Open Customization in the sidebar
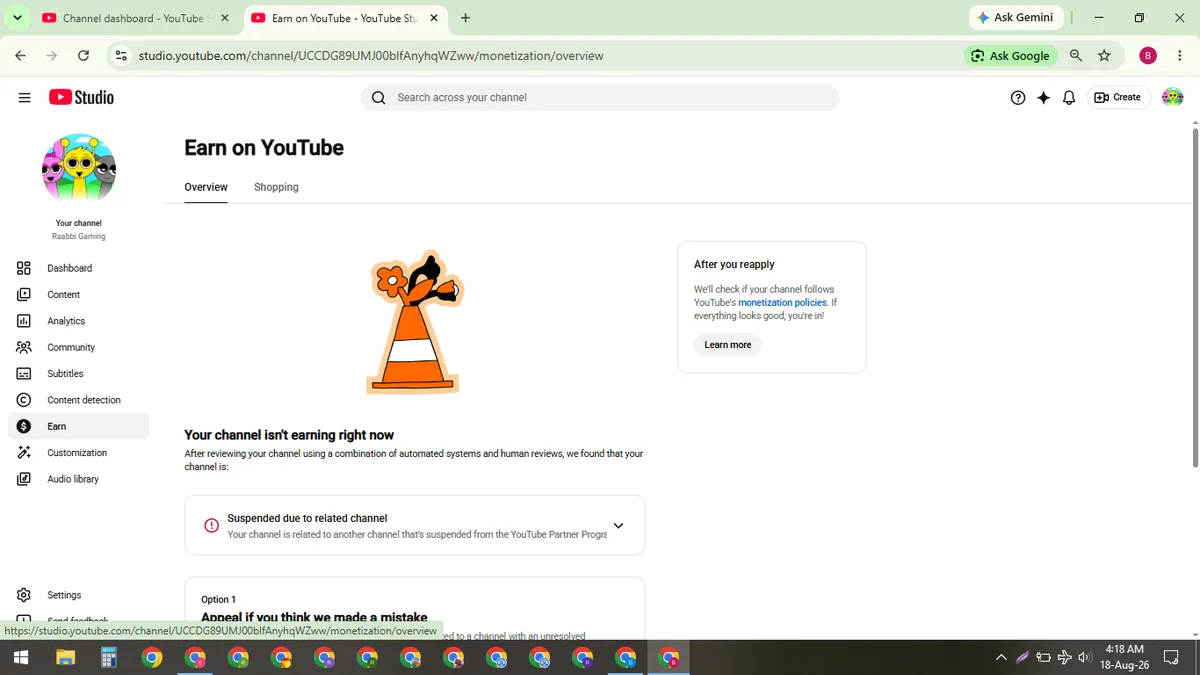 pos(78,452)
